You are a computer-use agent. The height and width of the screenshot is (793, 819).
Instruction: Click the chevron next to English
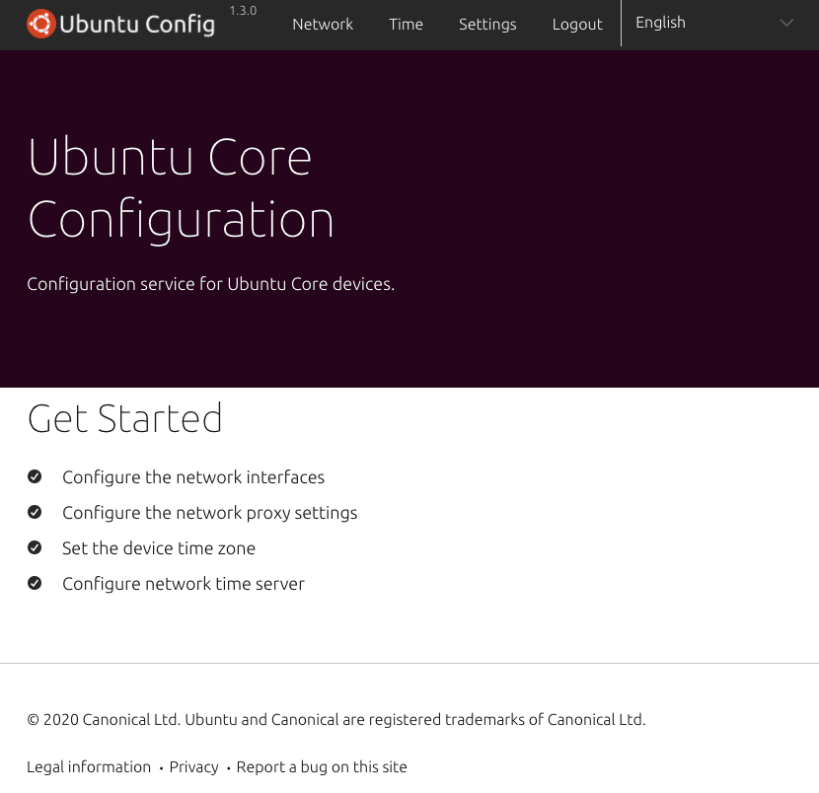786,24
